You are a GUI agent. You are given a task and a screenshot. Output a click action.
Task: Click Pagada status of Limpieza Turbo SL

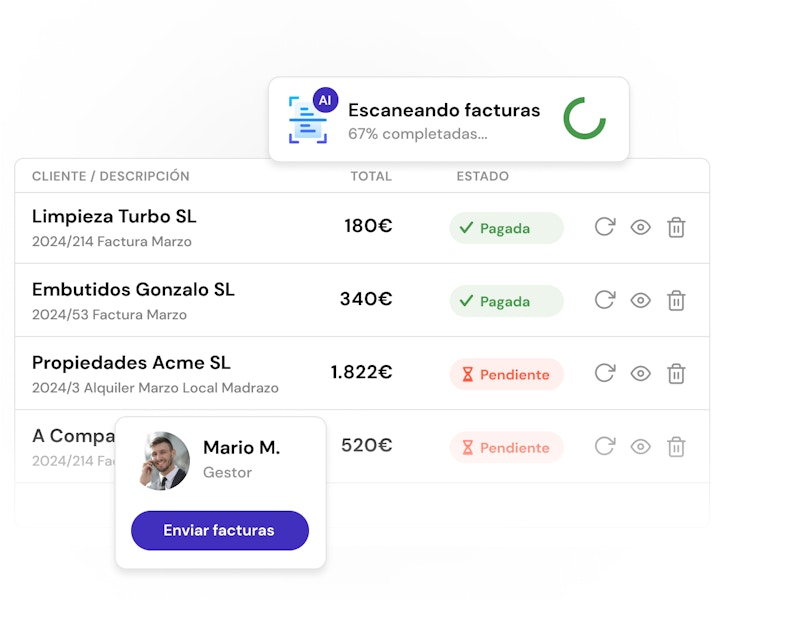pos(506,228)
